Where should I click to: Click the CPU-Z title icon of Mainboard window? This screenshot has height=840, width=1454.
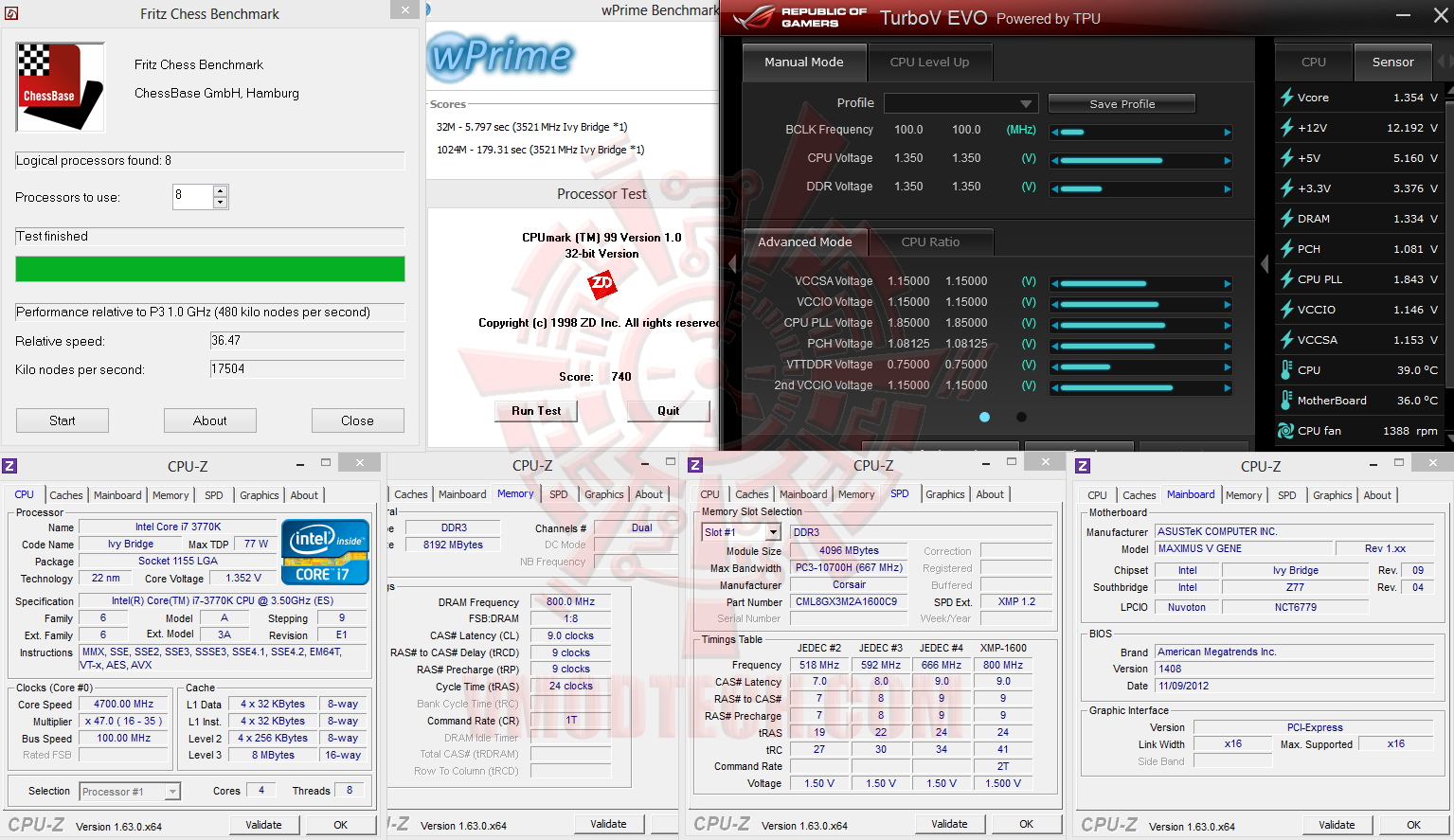coord(1083,466)
